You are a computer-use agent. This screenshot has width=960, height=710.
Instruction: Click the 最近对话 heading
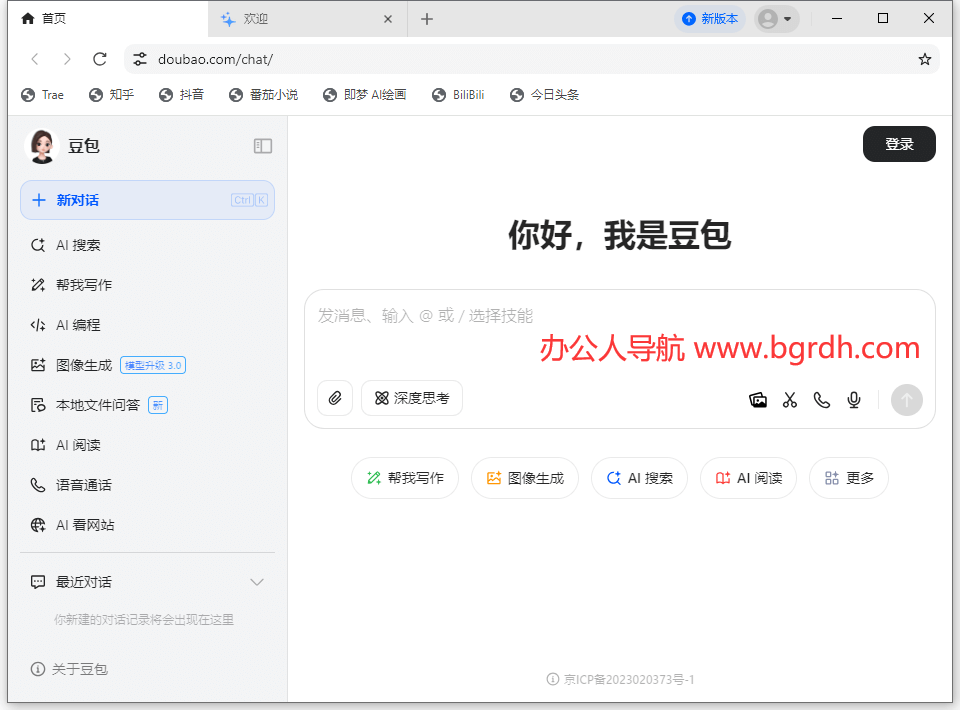tap(84, 581)
